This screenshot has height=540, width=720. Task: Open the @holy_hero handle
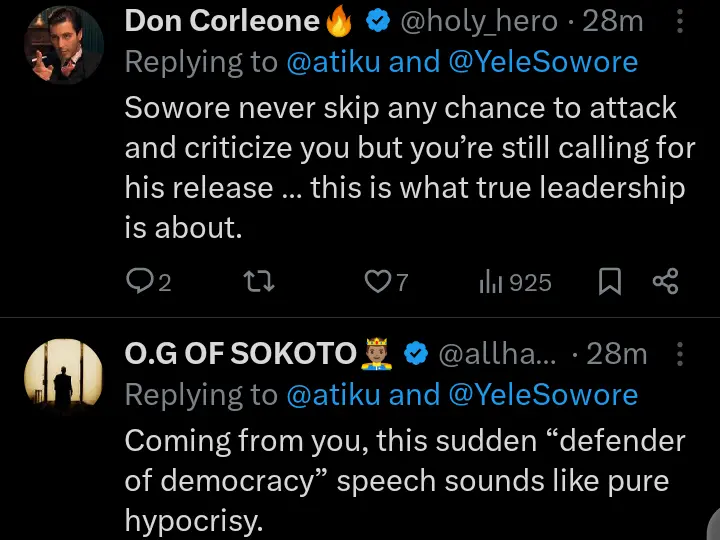point(472,21)
